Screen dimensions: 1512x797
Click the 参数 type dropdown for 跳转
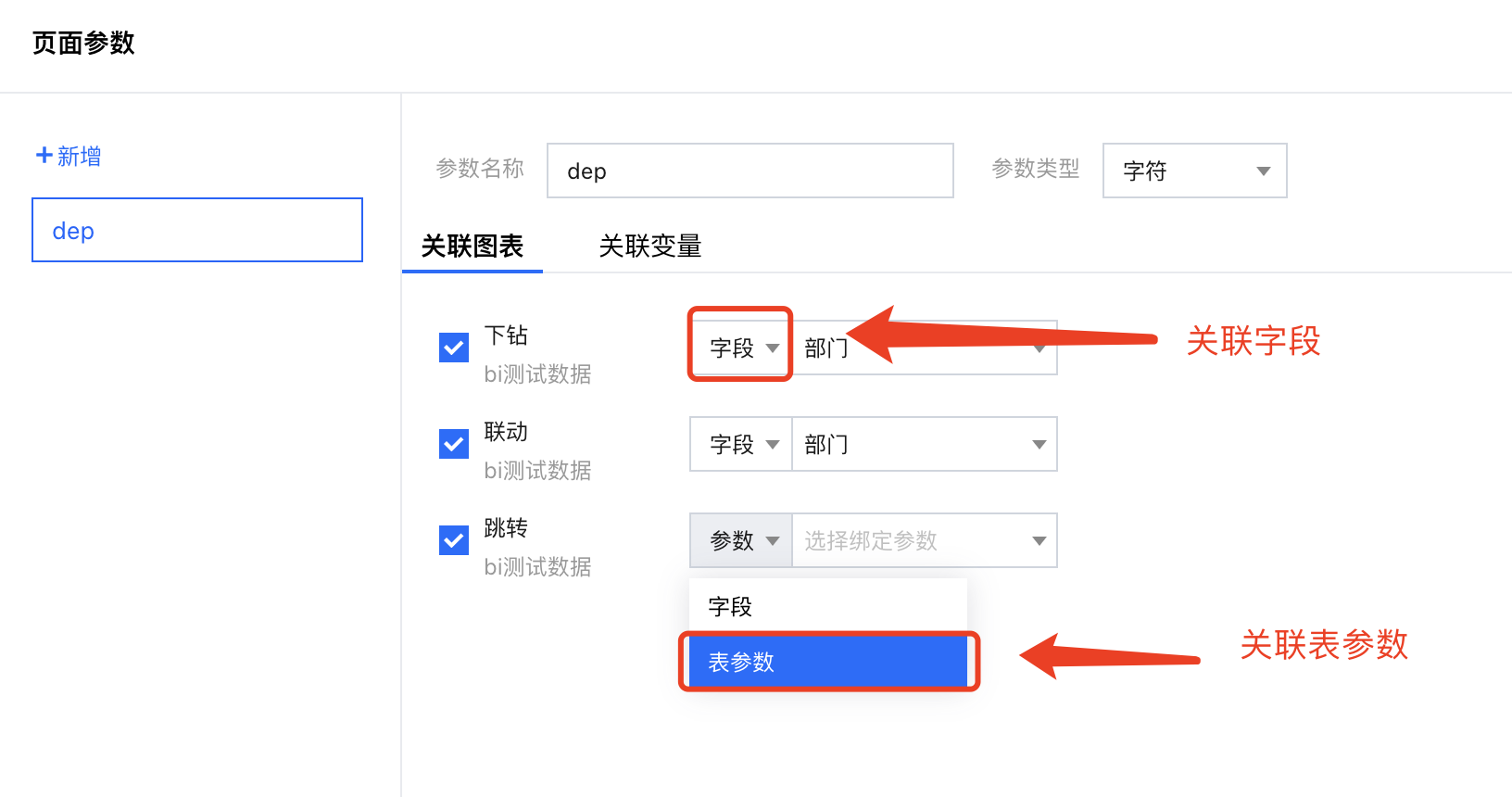pyautogui.click(x=741, y=540)
